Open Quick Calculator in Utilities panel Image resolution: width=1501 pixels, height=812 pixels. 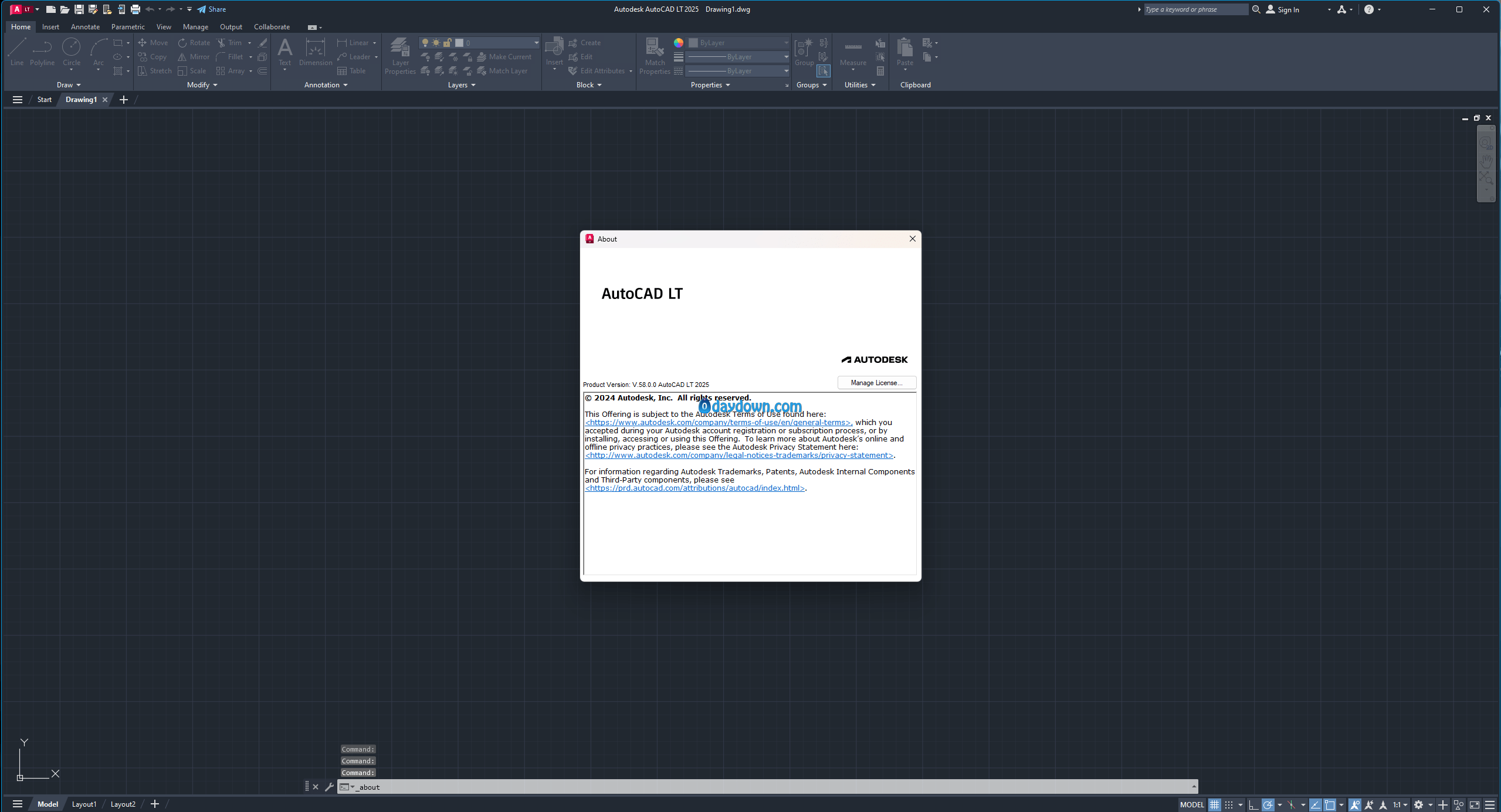pyautogui.click(x=880, y=71)
